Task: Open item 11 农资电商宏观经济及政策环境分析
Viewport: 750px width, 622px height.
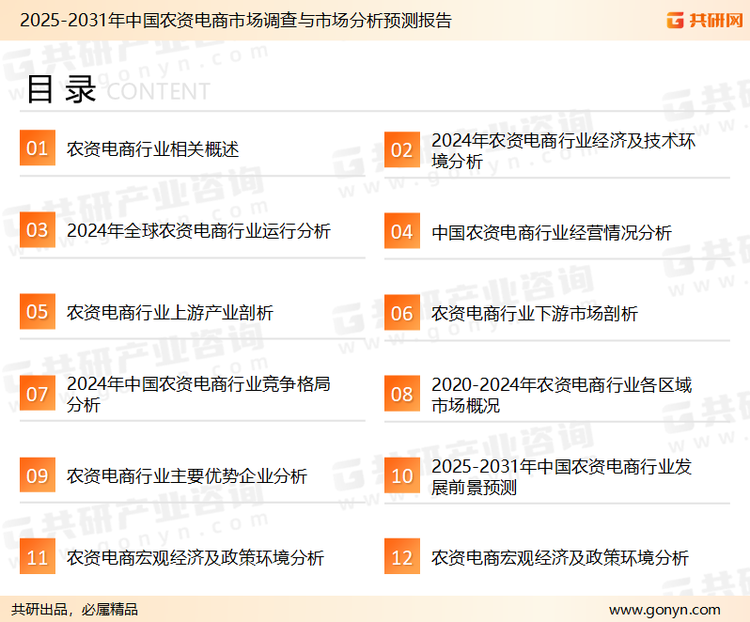Action: pyautogui.click(x=195, y=557)
